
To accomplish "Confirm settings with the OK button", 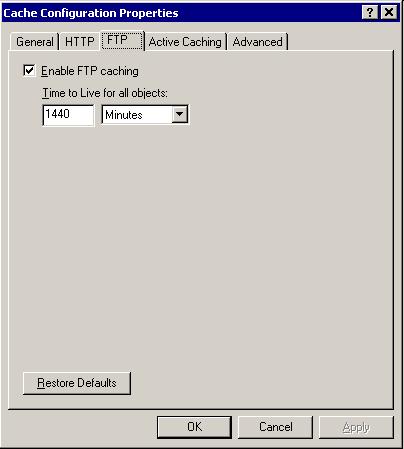I will [x=194, y=427].
